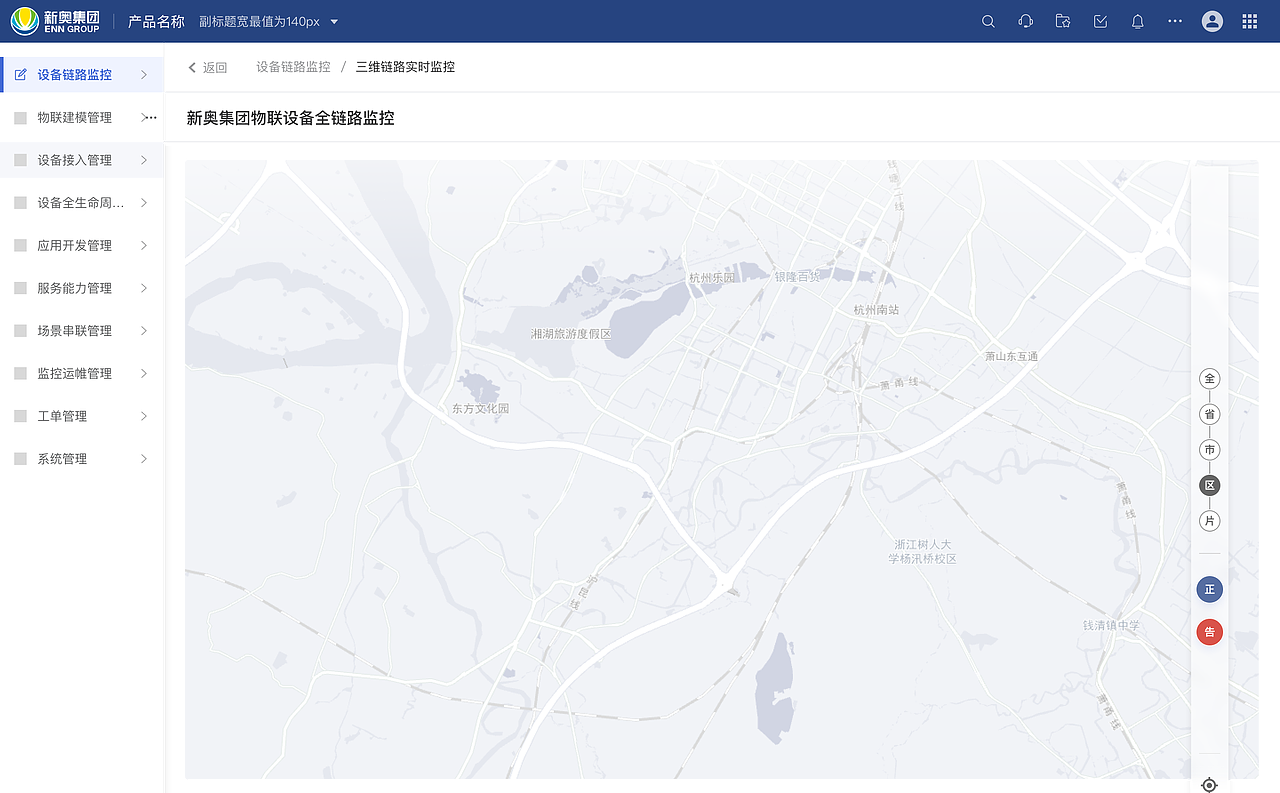Click the 产品名称 product title
The height and width of the screenshot is (793, 1280).
(156, 22)
